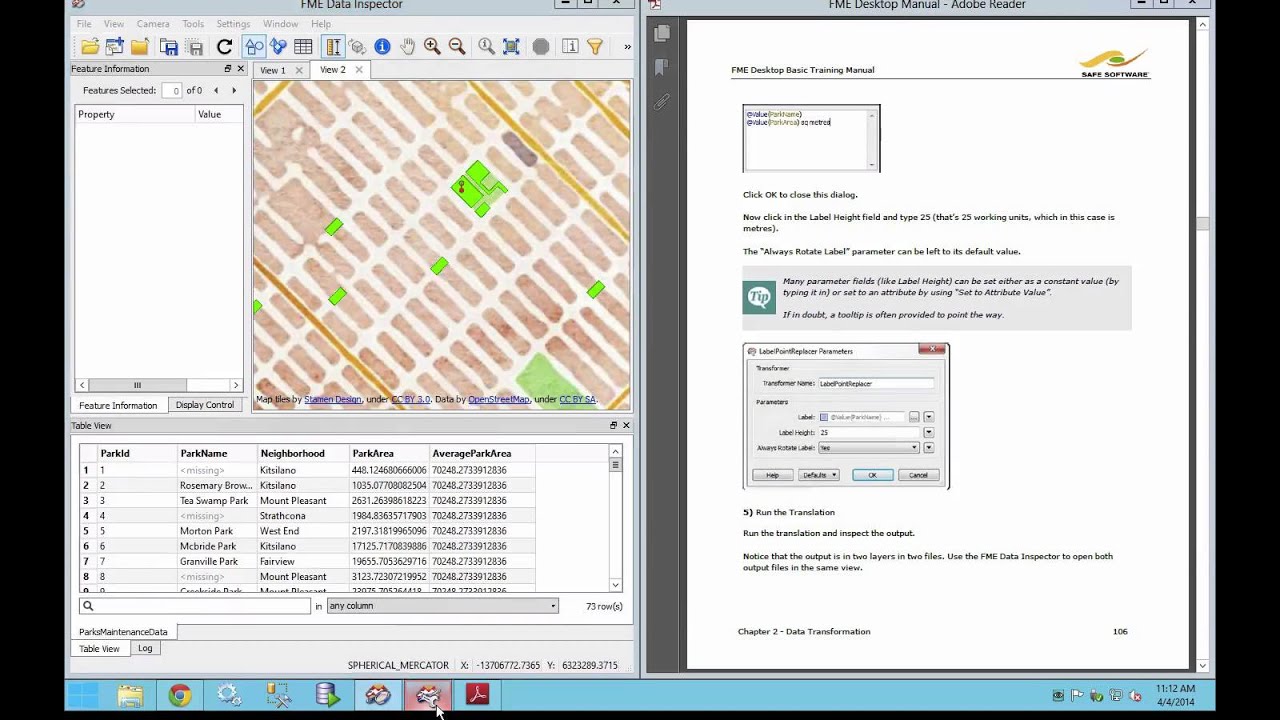The height and width of the screenshot is (720, 1280).
Task: Select the Pan hand tool
Action: (407, 46)
